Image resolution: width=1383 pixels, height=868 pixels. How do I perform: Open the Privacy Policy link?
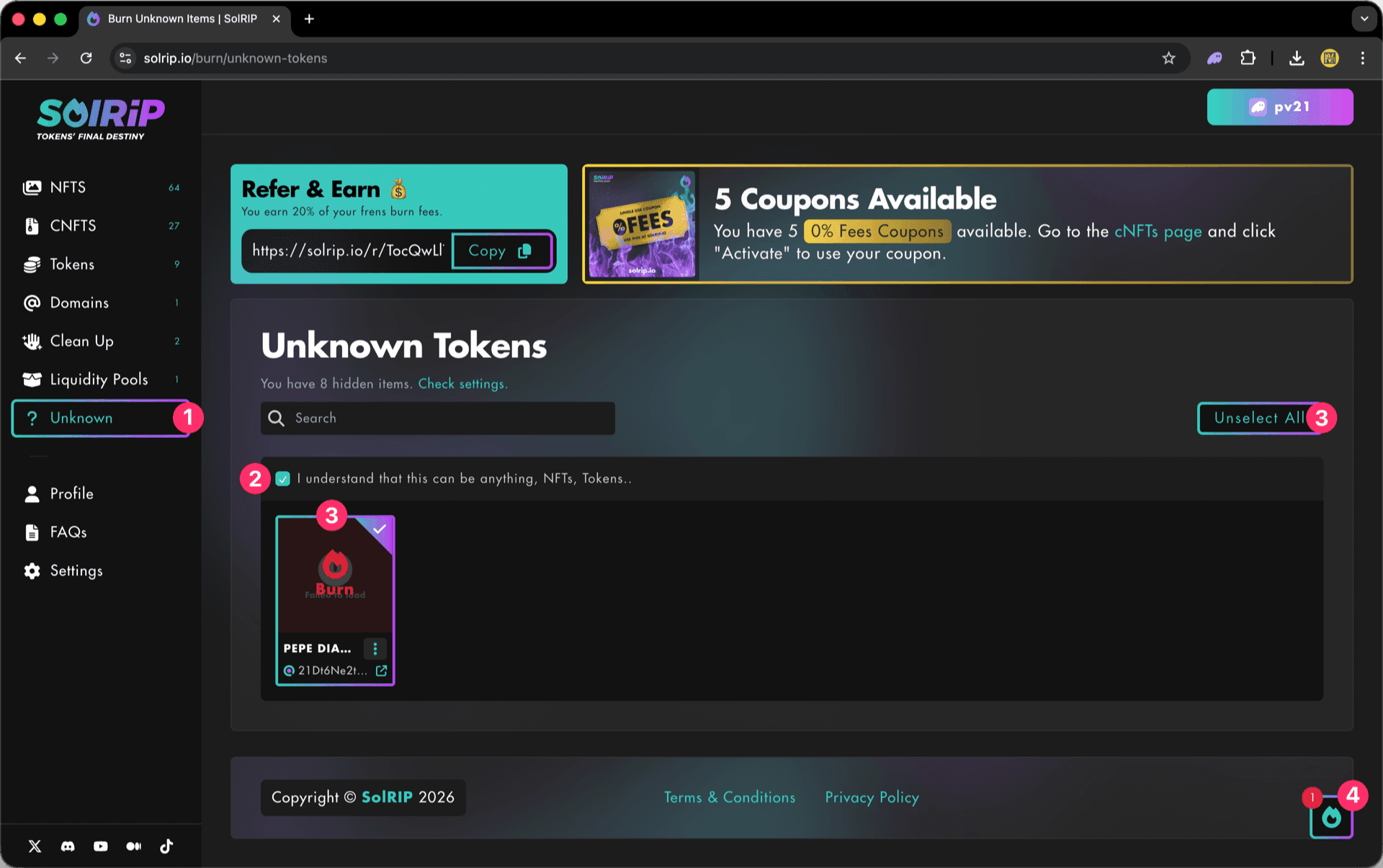click(x=872, y=797)
